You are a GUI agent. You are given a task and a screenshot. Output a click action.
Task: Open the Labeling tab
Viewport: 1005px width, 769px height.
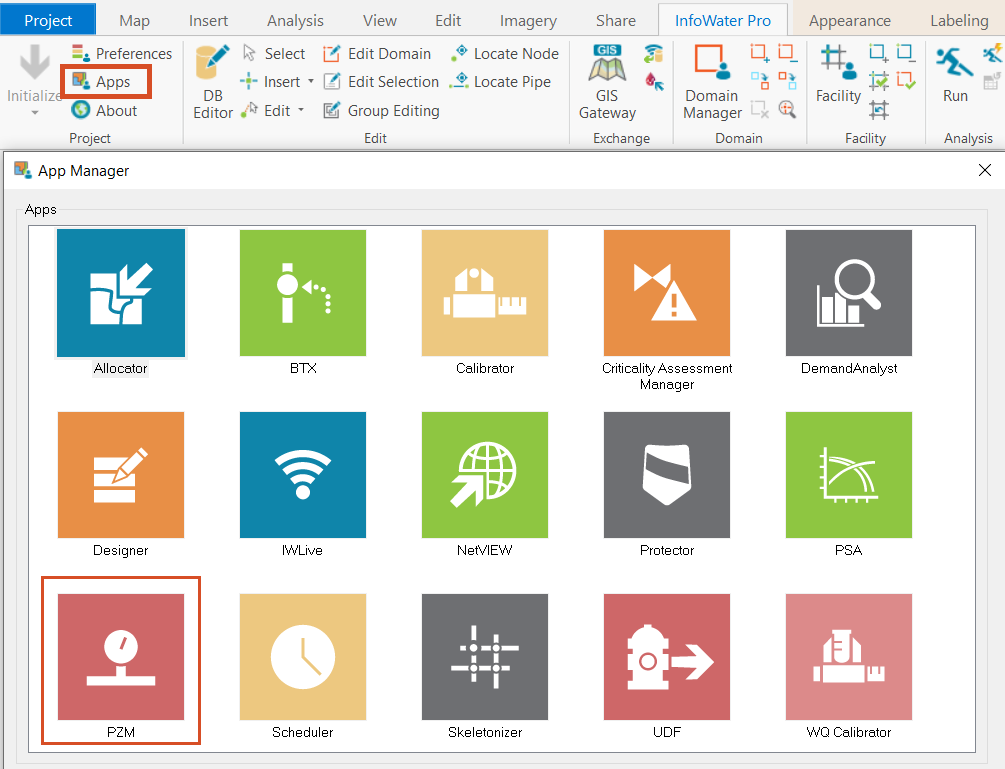coord(959,21)
